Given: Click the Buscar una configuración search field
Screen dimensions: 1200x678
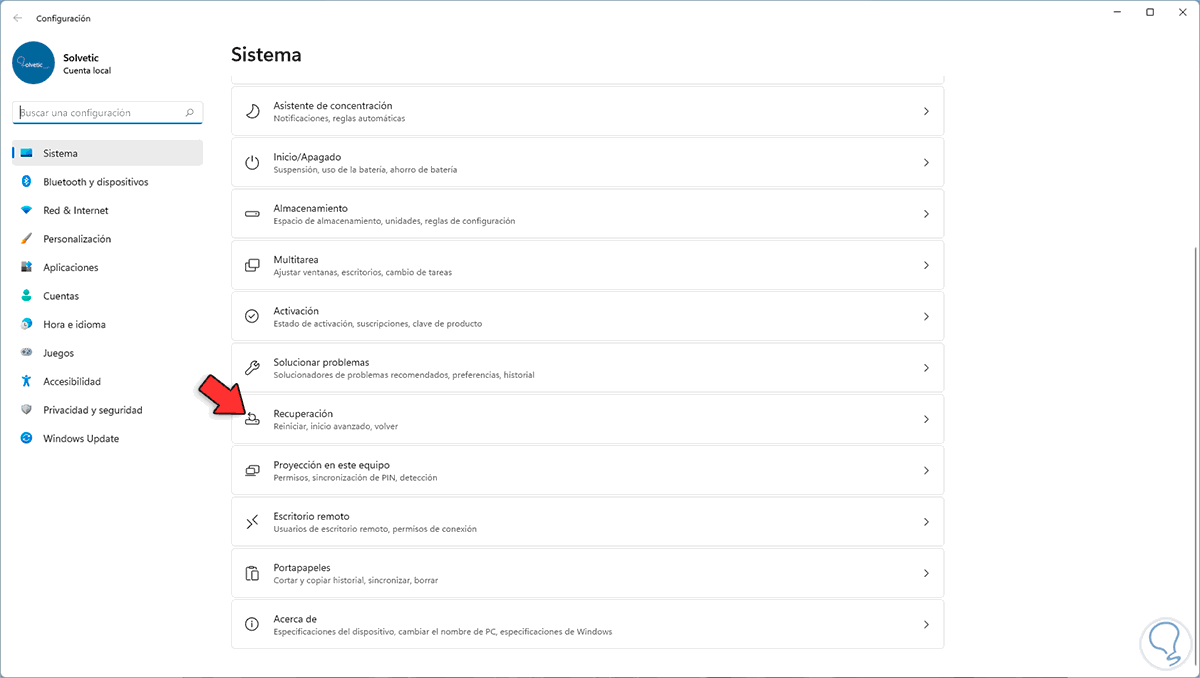Looking at the screenshot, I should (x=100, y=113).
